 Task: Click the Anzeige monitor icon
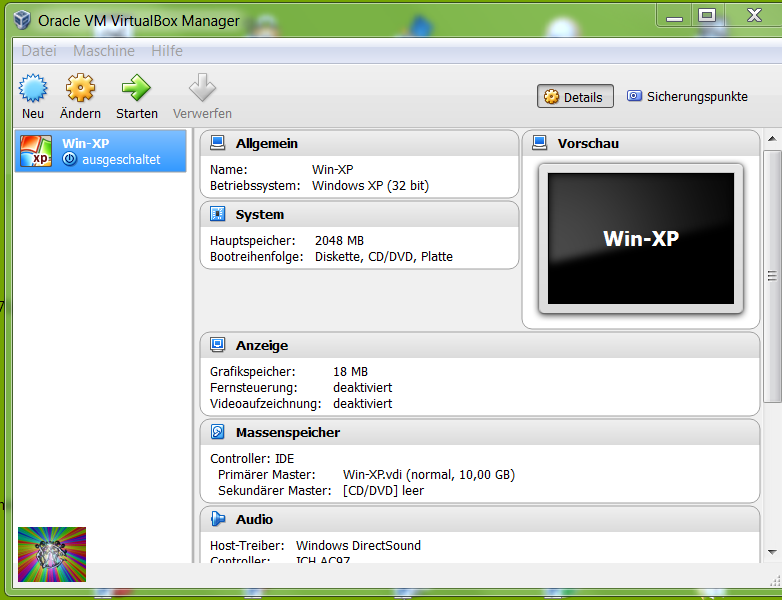point(218,345)
